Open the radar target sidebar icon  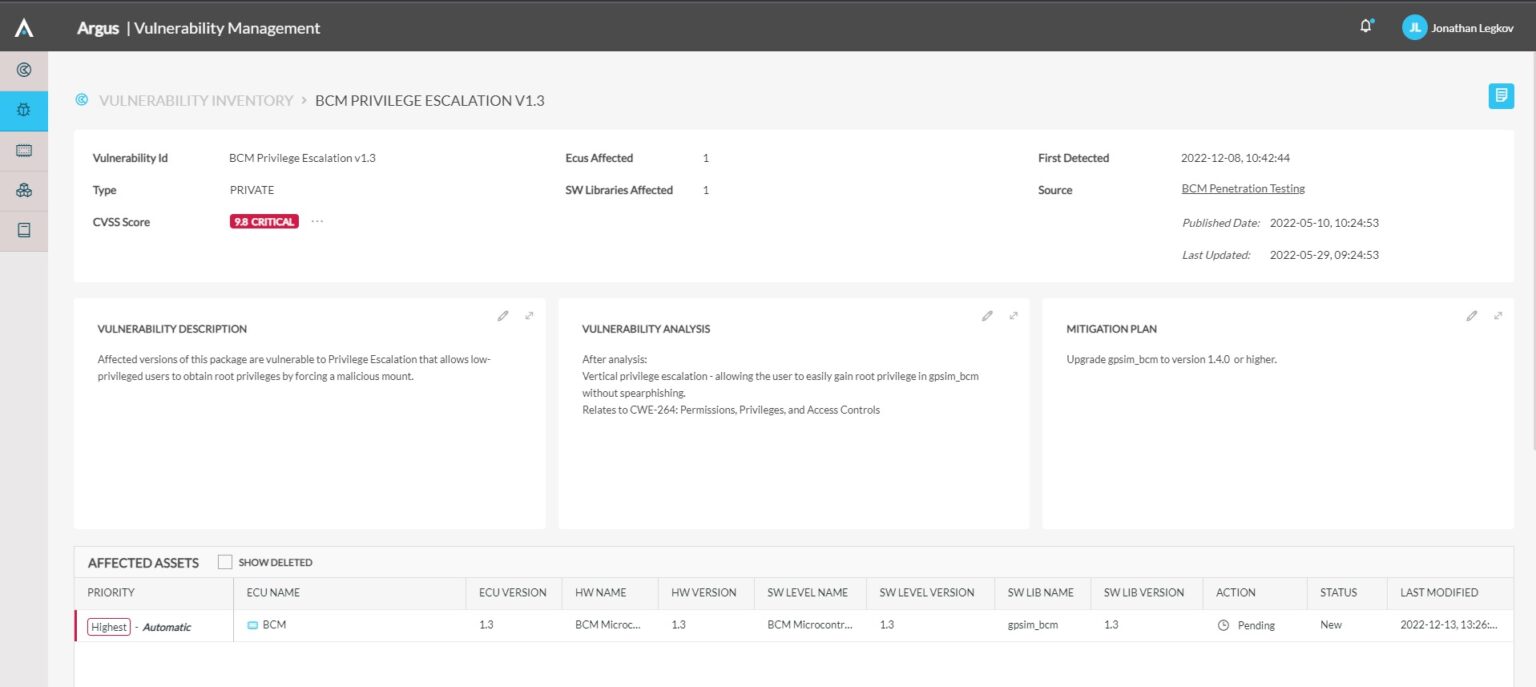pyautogui.click(x=24, y=70)
